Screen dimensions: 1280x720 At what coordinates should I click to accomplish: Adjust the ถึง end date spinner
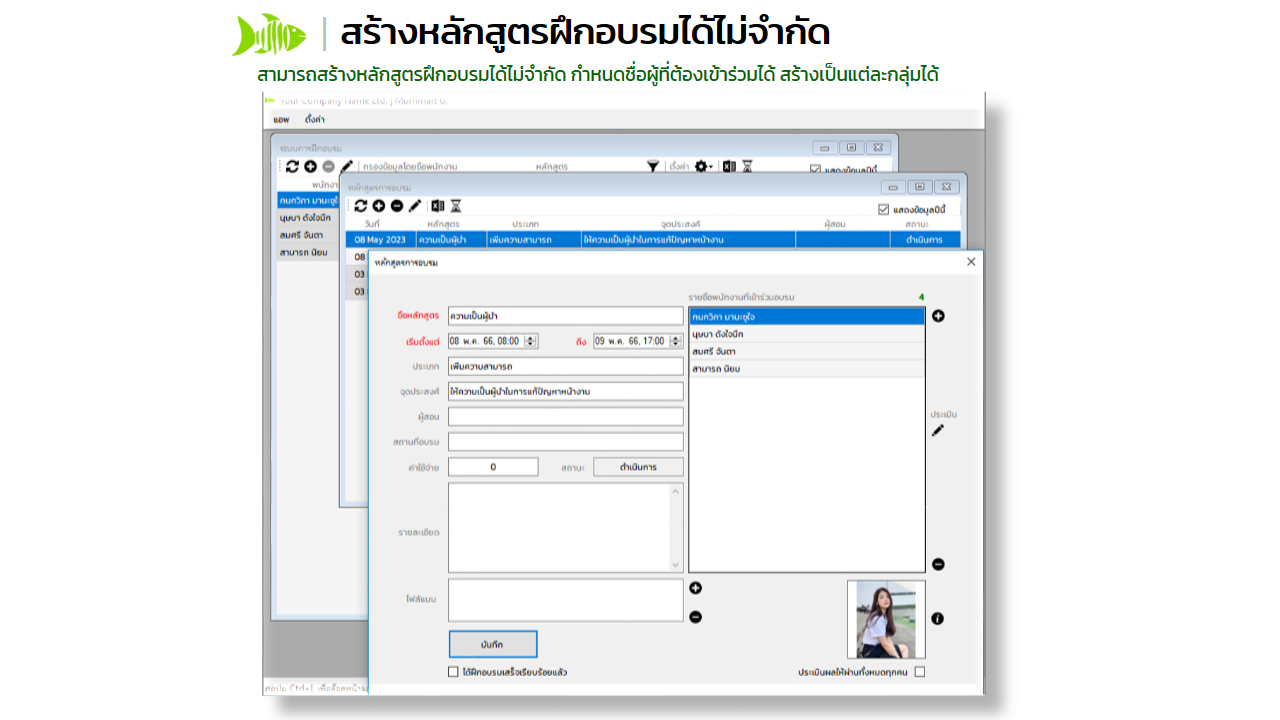[x=677, y=341]
